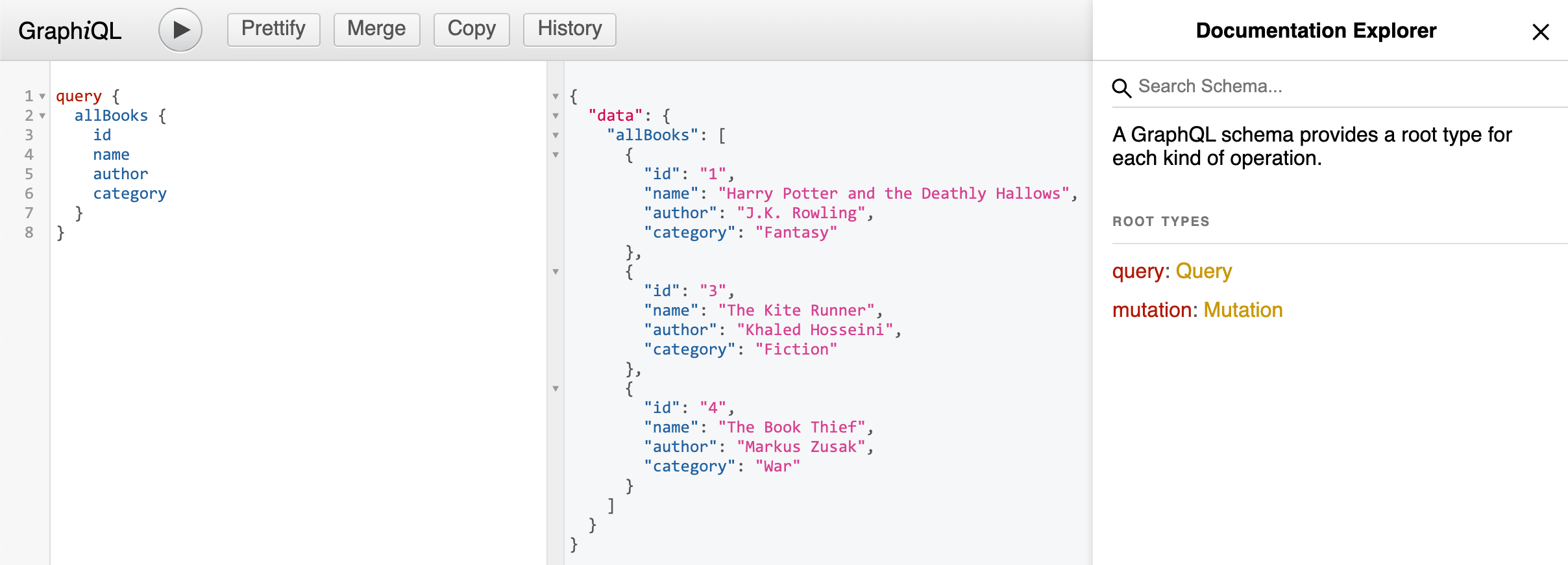Click the ROOT TYPES heading
The image size is (1568, 565).
[x=1161, y=221]
